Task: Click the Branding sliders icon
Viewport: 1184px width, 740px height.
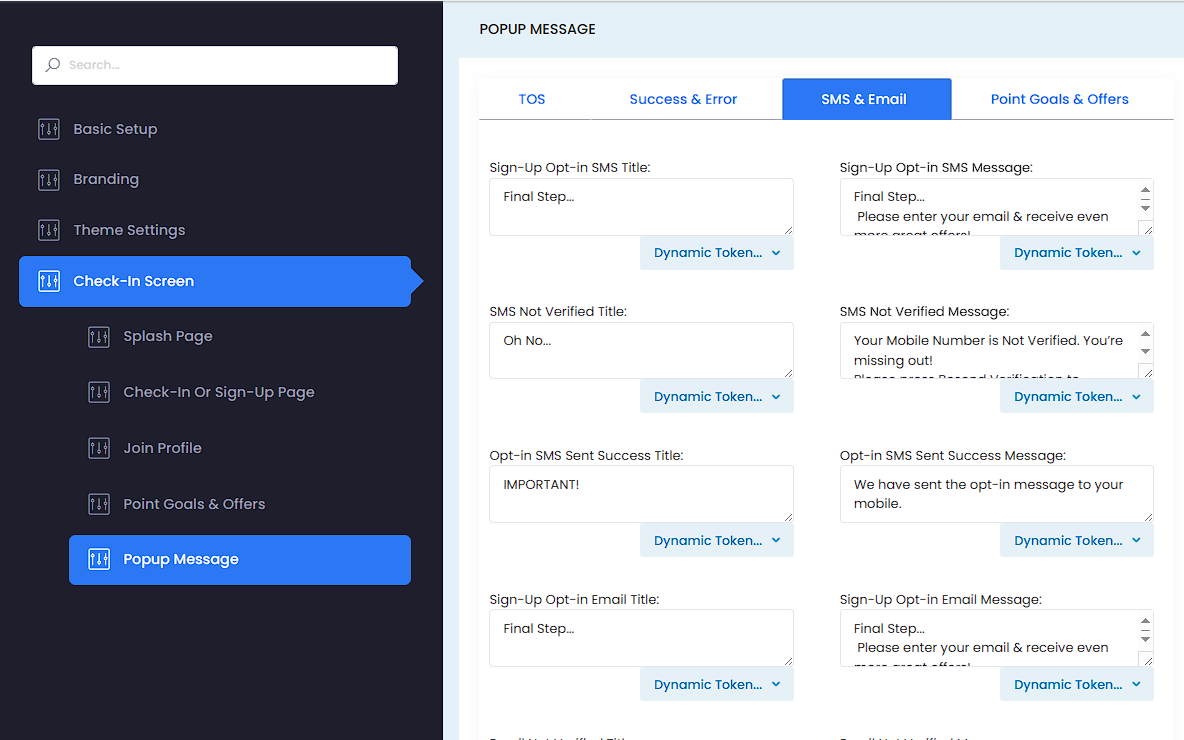Action: 49,180
